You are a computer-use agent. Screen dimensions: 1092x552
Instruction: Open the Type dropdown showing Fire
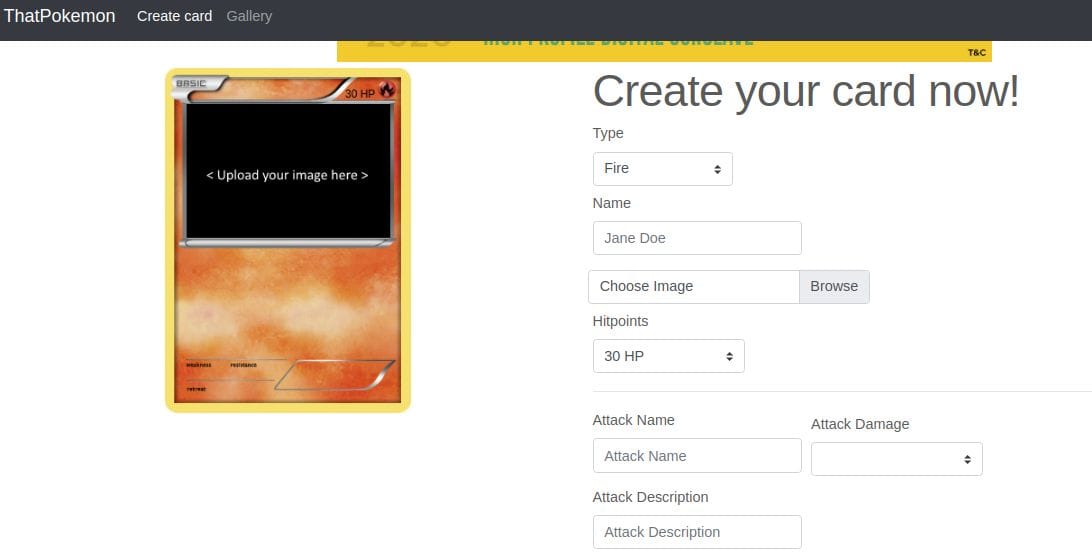(x=662, y=169)
